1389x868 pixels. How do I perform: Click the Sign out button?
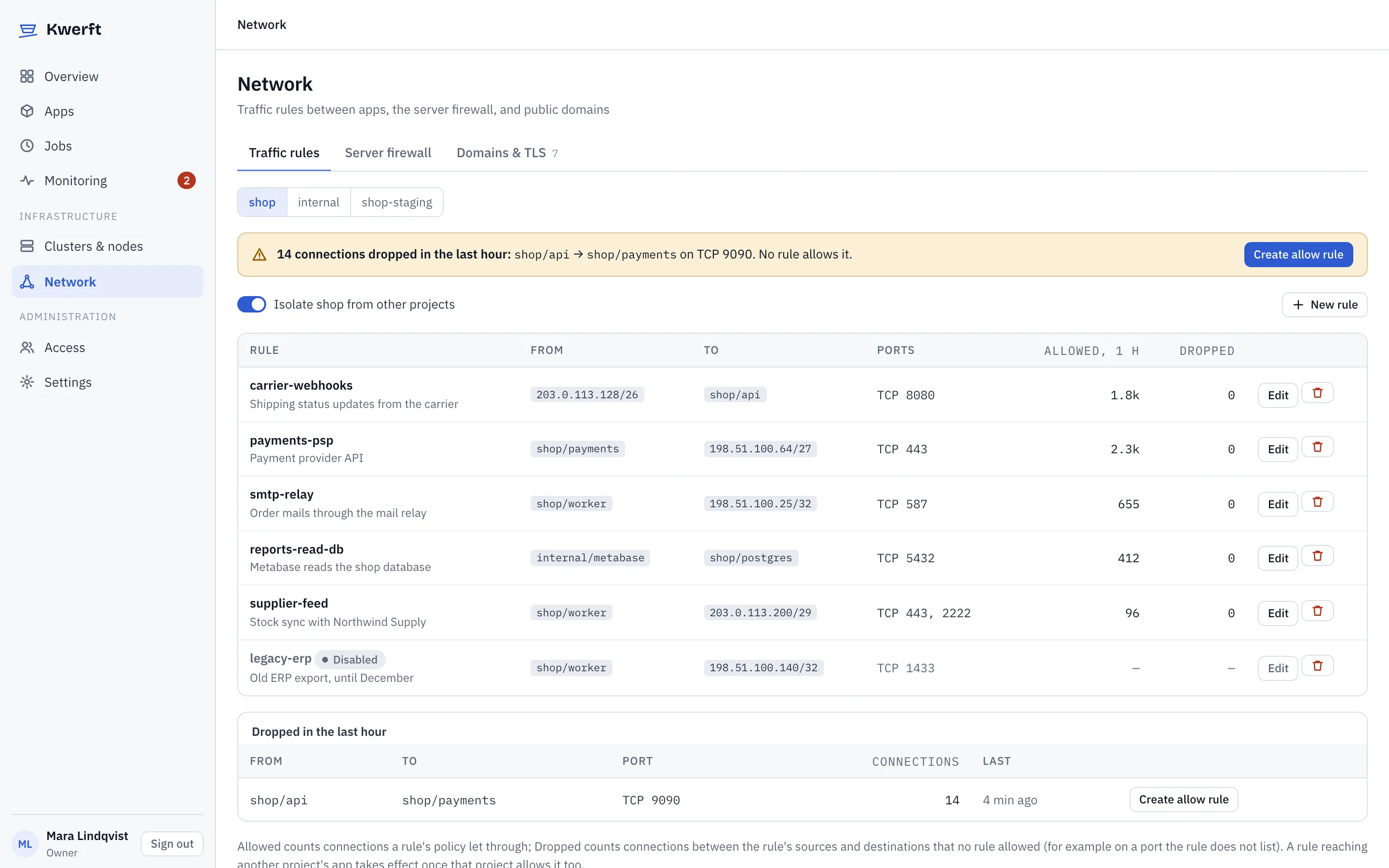pyautogui.click(x=172, y=844)
